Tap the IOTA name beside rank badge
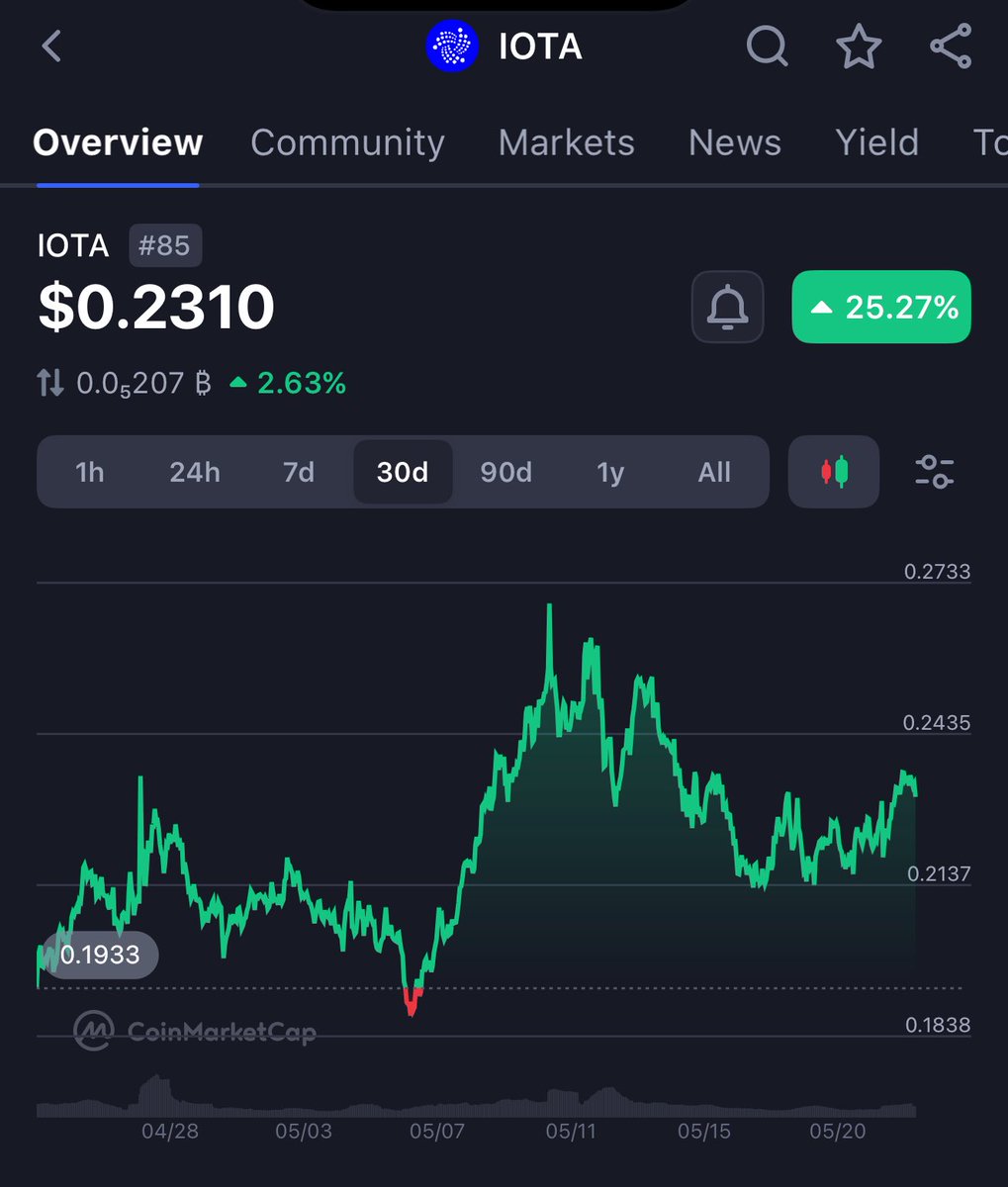1008x1187 pixels. click(73, 245)
